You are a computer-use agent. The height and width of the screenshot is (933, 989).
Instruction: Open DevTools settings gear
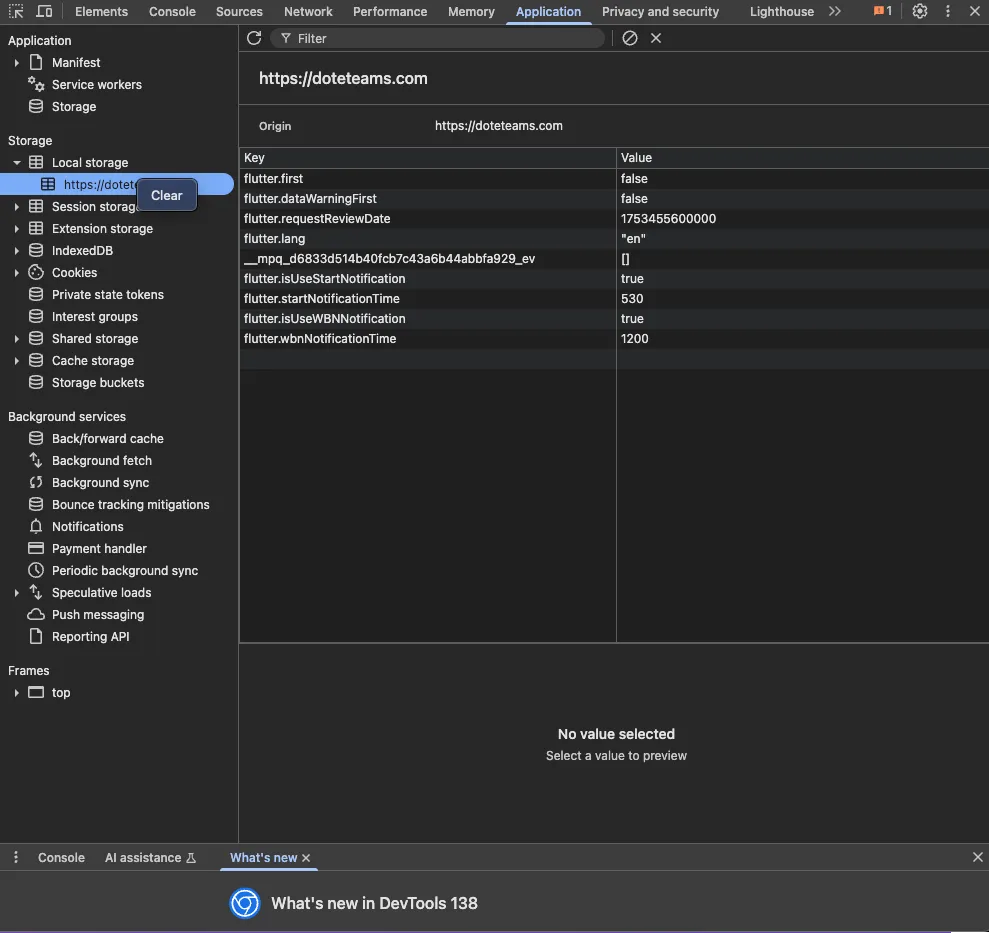pos(920,11)
